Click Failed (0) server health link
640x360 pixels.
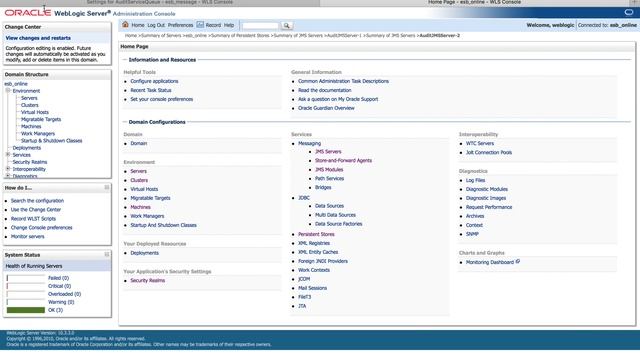(x=58, y=278)
